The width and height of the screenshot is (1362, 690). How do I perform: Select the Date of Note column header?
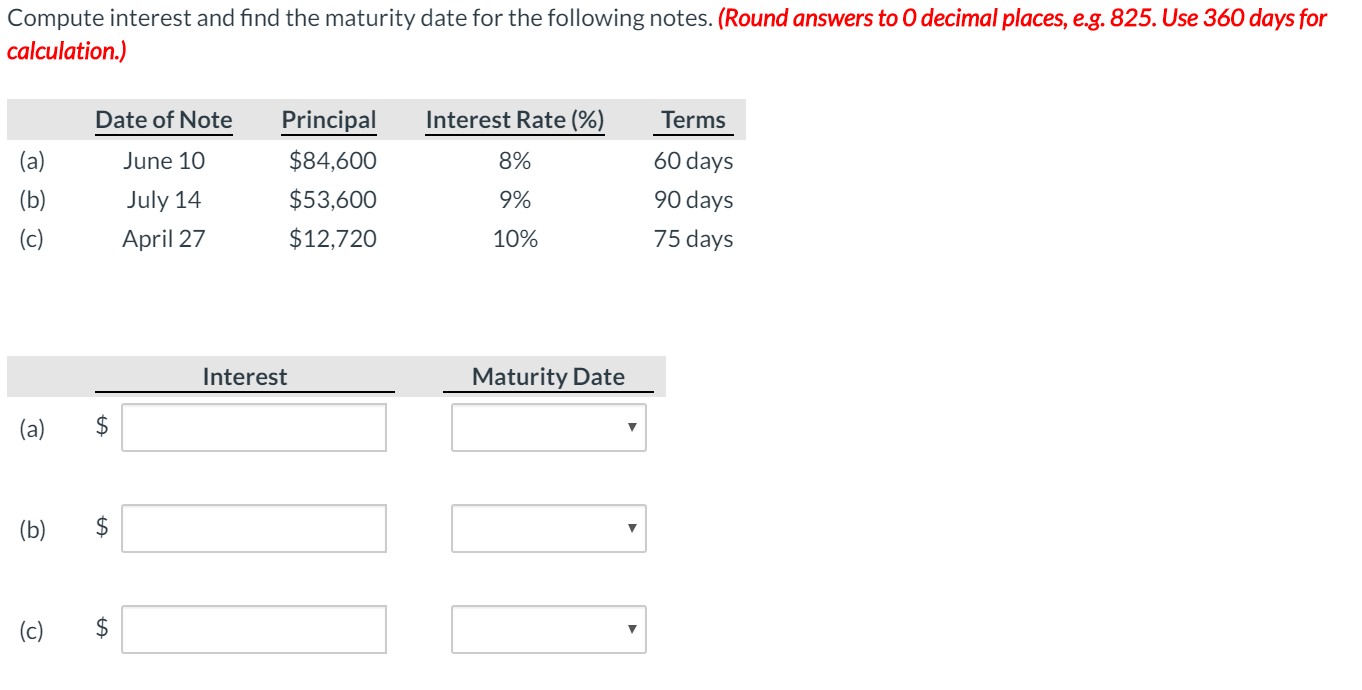pos(163,119)
